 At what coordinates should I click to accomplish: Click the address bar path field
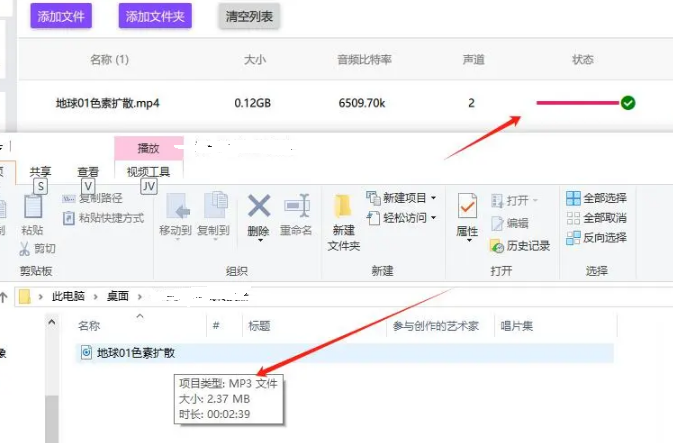pos(344,297)
